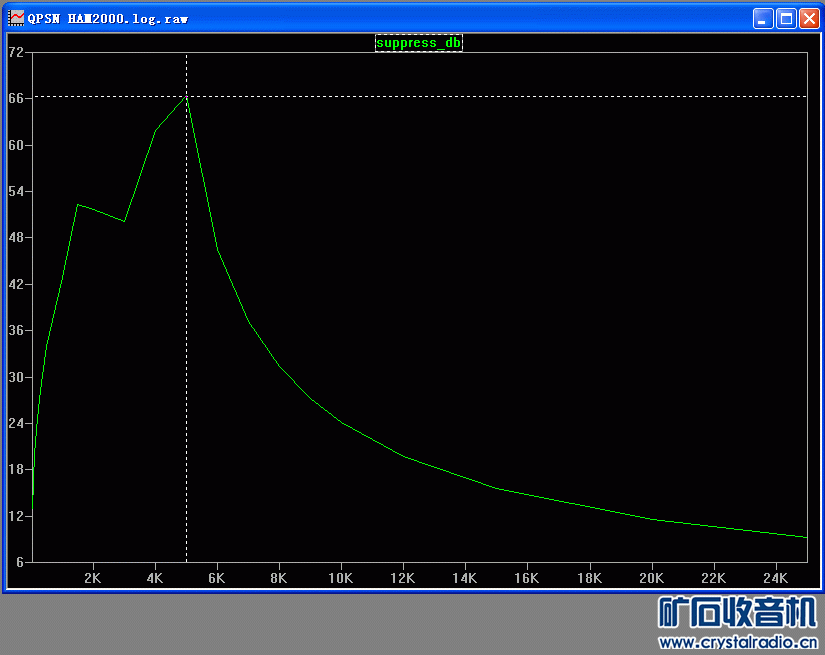This screenshot has height=655, width=825.
Task: Click the 矿石收音机 logo
Action: coord(738,613)
